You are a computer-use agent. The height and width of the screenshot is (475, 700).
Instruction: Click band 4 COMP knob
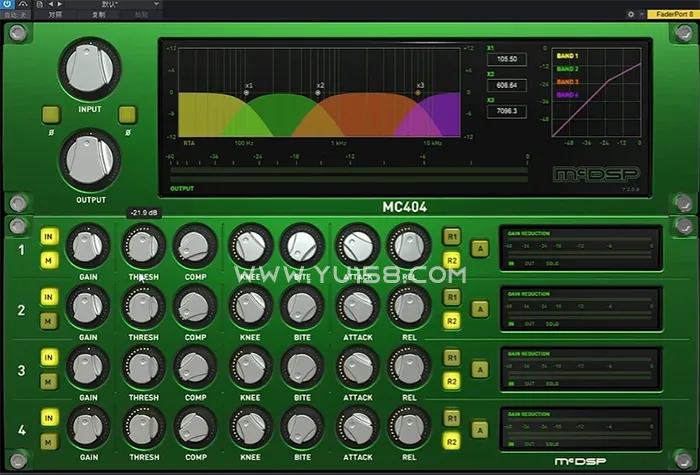195,428
